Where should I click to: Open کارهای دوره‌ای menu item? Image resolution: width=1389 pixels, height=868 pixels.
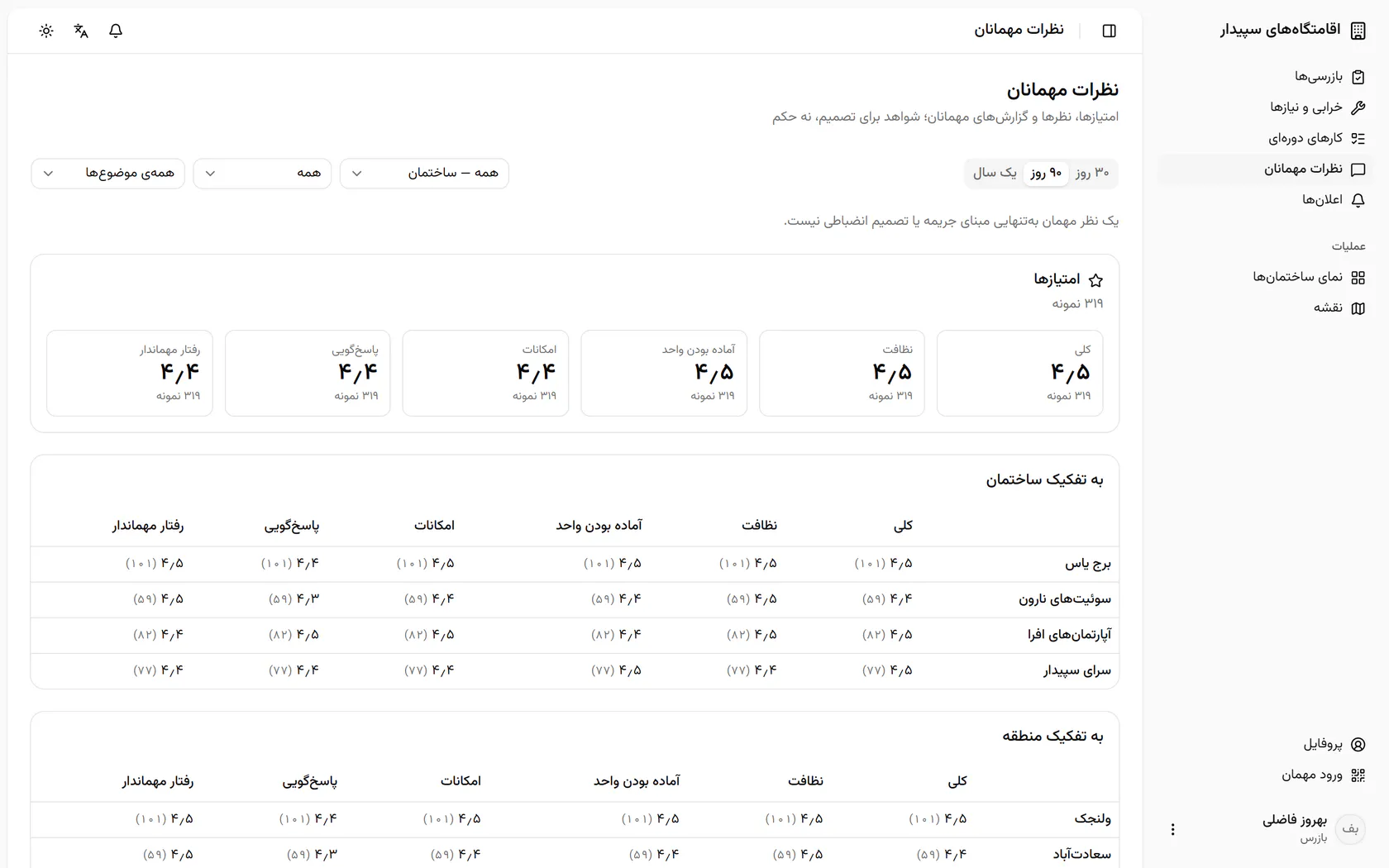click(1264, 139)
